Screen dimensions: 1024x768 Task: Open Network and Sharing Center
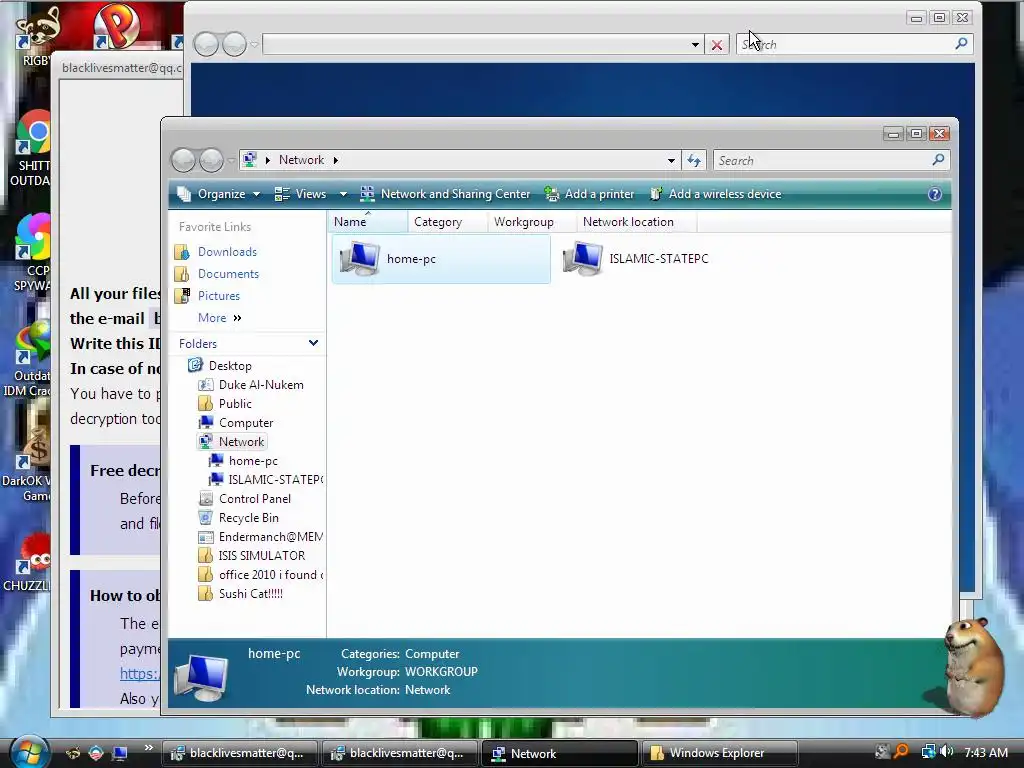[445, 194]
